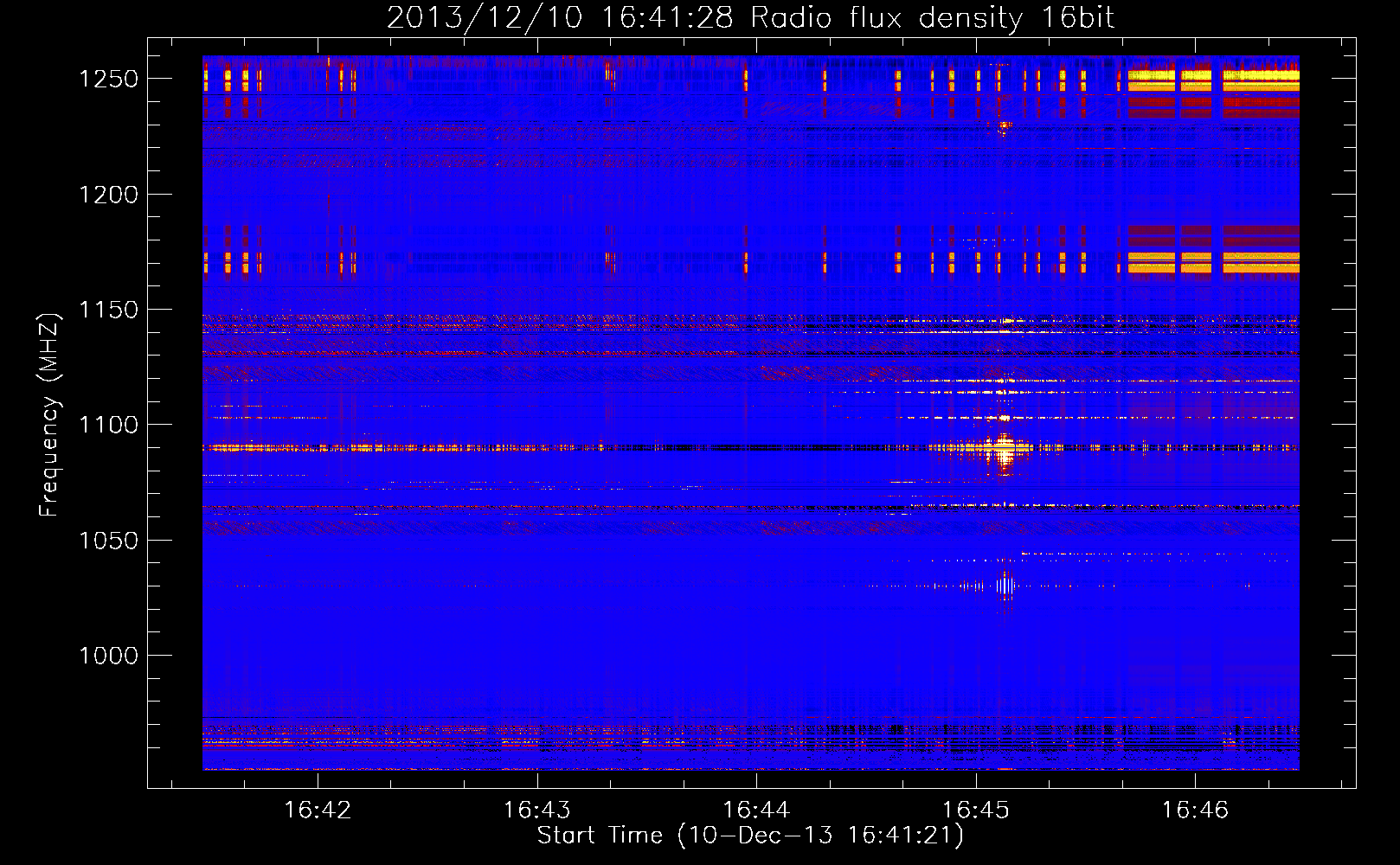Click the 1100 frequency tick label
Image resolution: width=1400 pixels, height=865 pixels.
(x=108, y=425)
